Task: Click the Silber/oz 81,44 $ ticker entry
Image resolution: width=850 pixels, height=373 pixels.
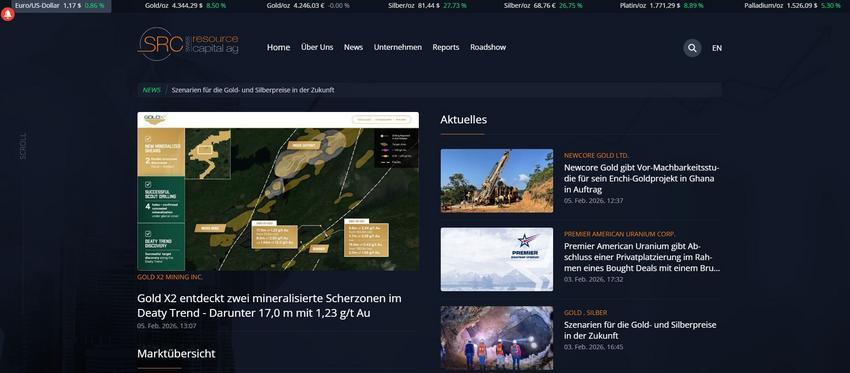Action: [428, 6]
